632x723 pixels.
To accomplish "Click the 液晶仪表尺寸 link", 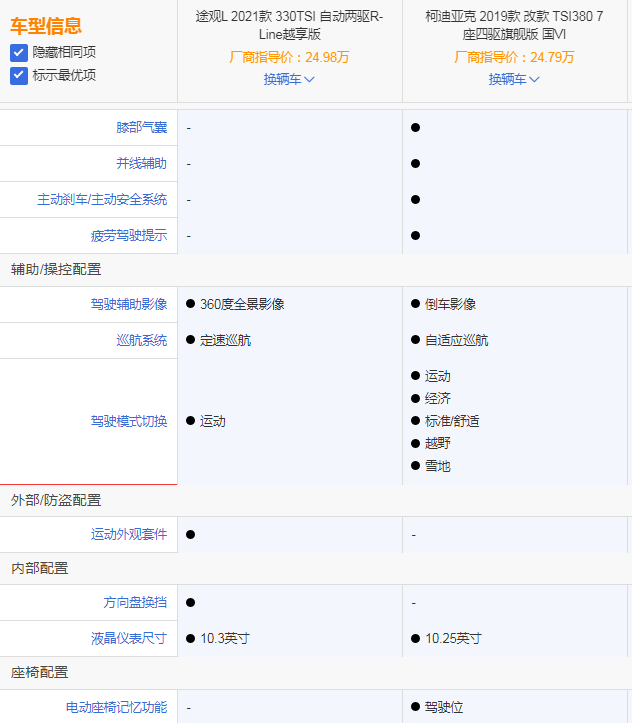I will [x=128, y=638].
